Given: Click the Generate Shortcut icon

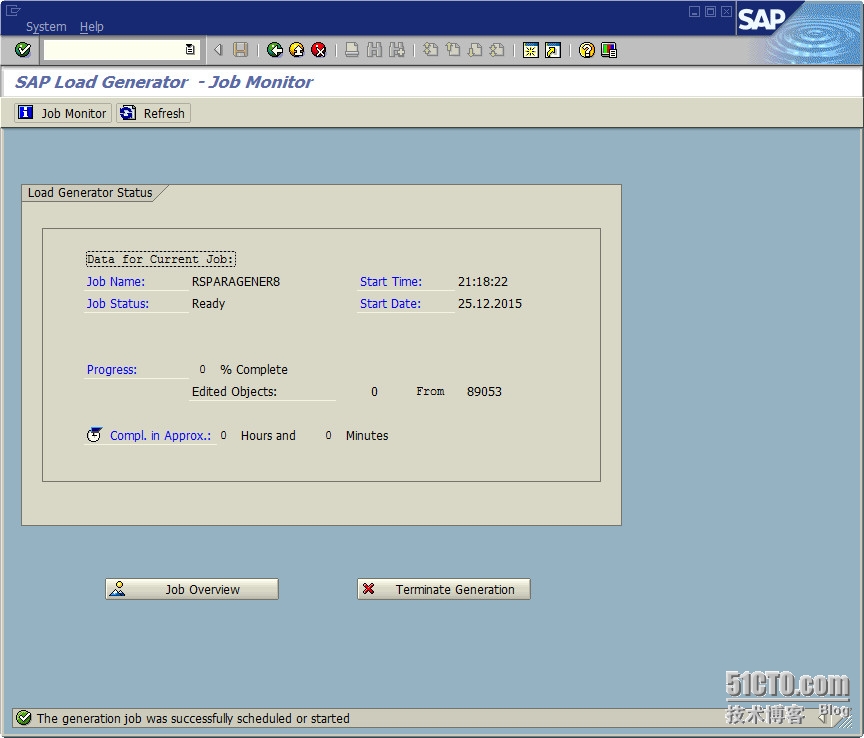Looking at the screenshot, I should point(553,50).
